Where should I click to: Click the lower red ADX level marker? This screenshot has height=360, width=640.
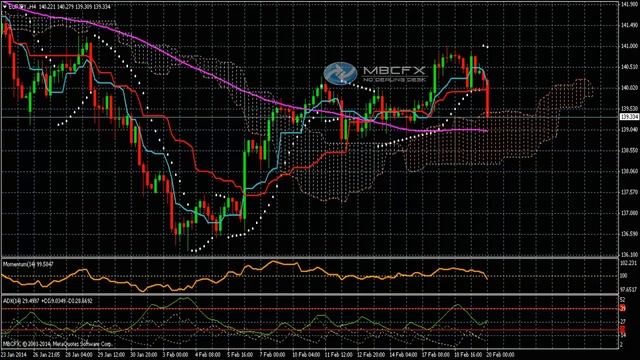[623, 329]
